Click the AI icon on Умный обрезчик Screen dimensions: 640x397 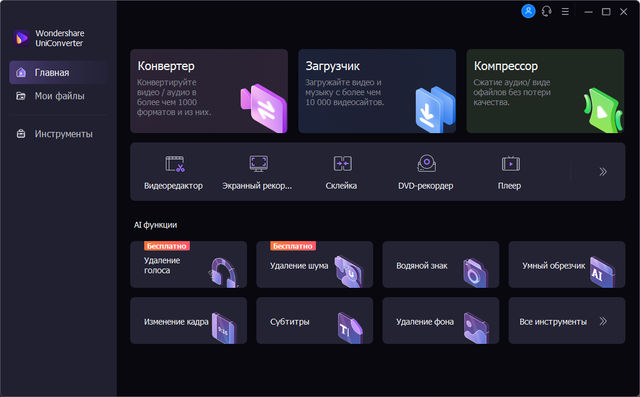pyautogui.click(x=602, y=272)
